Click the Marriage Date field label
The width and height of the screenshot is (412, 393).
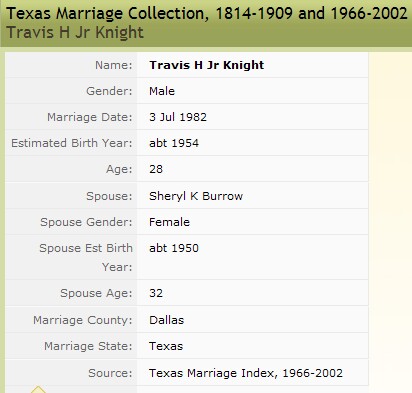click(x=90, y=117)
